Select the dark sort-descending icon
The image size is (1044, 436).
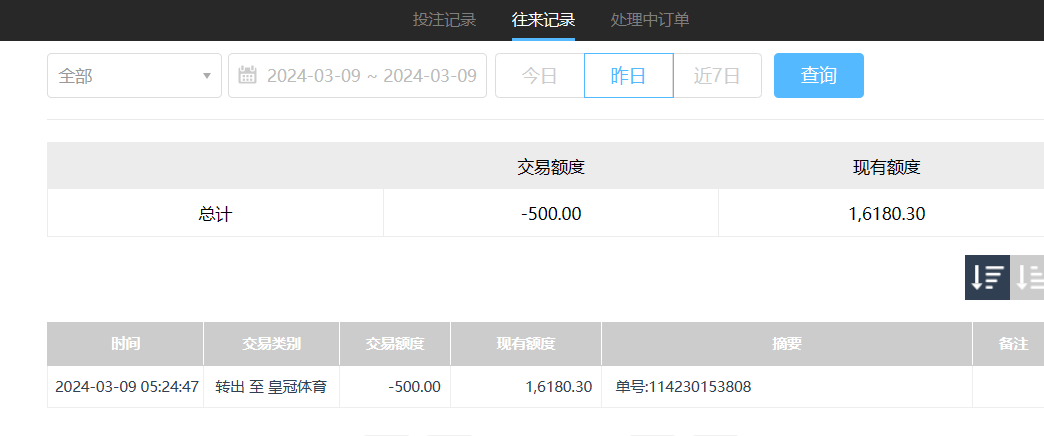[987, 278]
